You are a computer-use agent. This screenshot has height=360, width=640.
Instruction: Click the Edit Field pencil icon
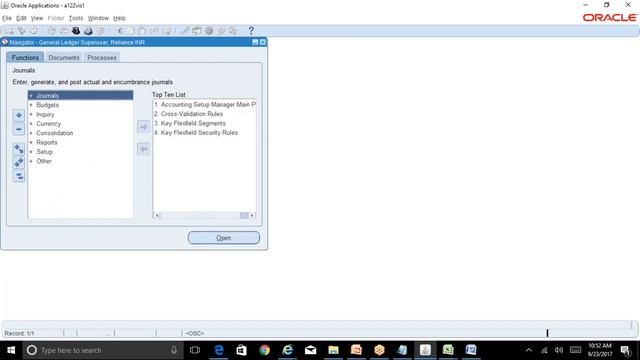click(x=184, y=31)
